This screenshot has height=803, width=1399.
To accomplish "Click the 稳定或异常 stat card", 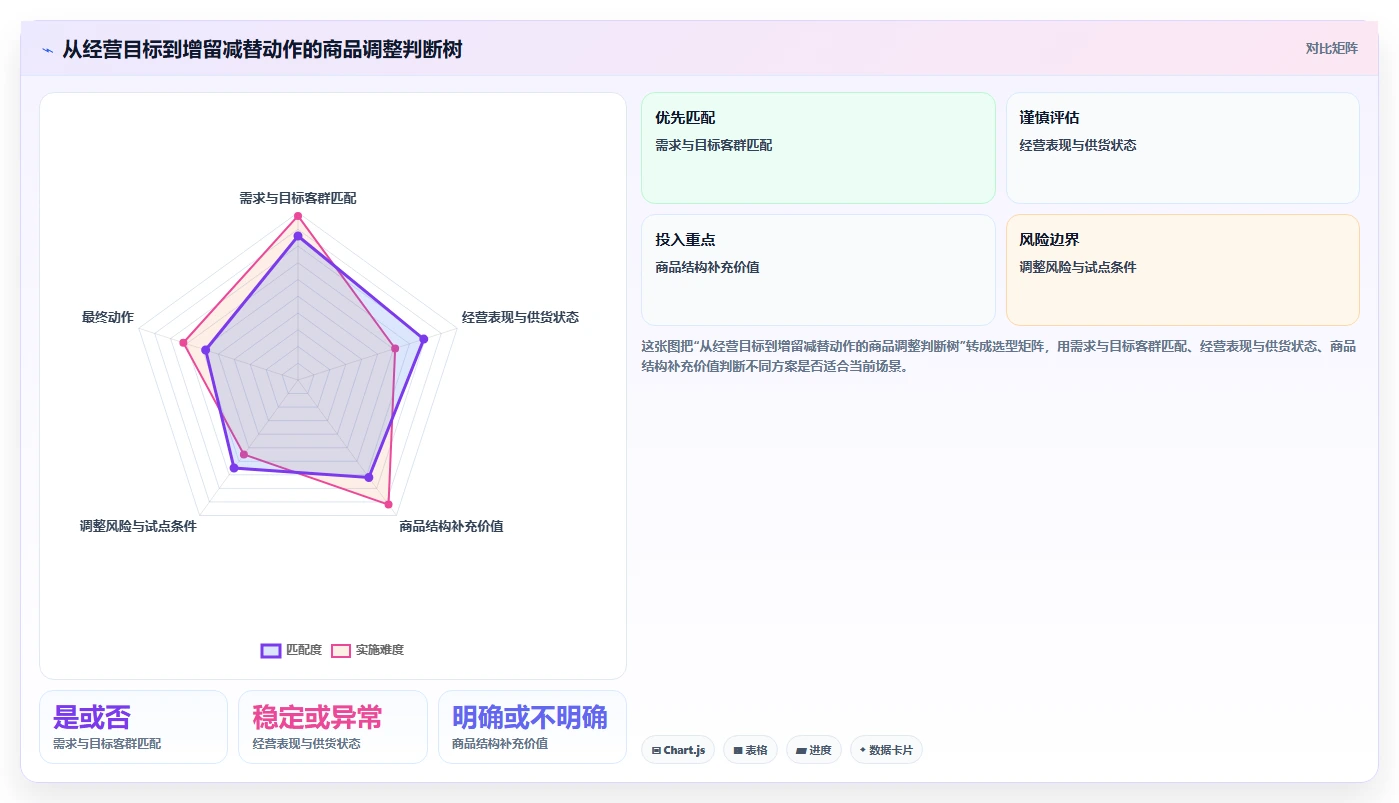I will pyautogui.click(x=333, y=727).
